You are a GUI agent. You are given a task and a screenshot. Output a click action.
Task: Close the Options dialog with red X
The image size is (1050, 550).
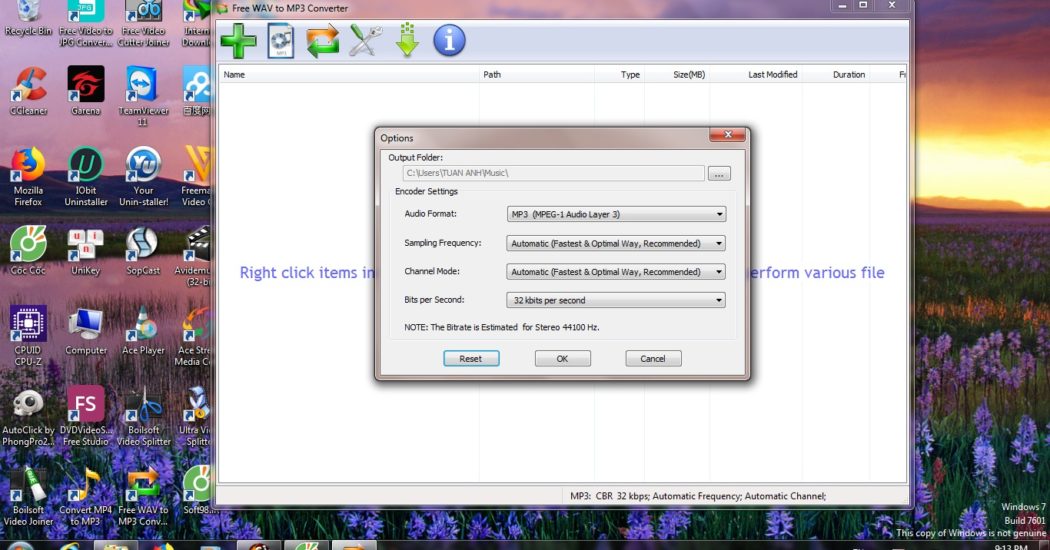[727, 135]
